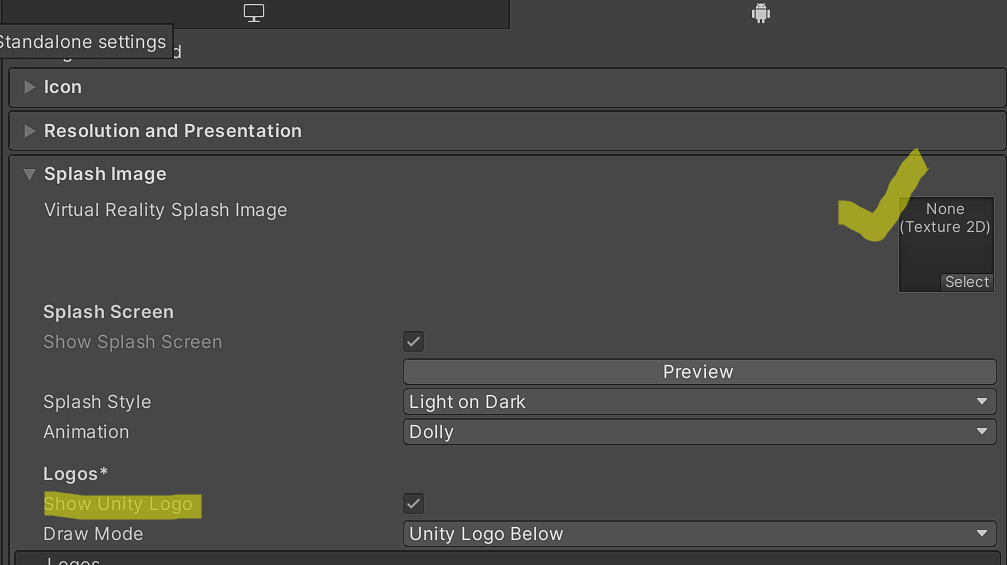1007x565 pixels.
Task: Click Select in the texture slot
Action: 966,282
